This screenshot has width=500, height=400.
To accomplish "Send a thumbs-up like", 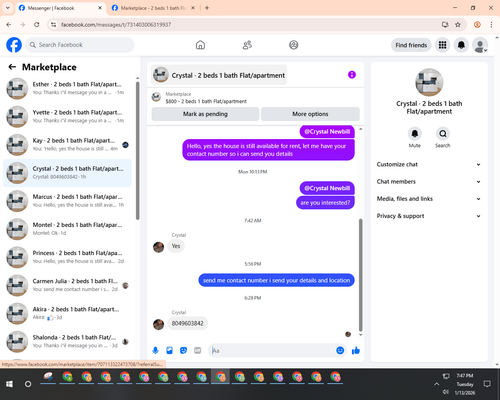I will [x=356, y=350].
